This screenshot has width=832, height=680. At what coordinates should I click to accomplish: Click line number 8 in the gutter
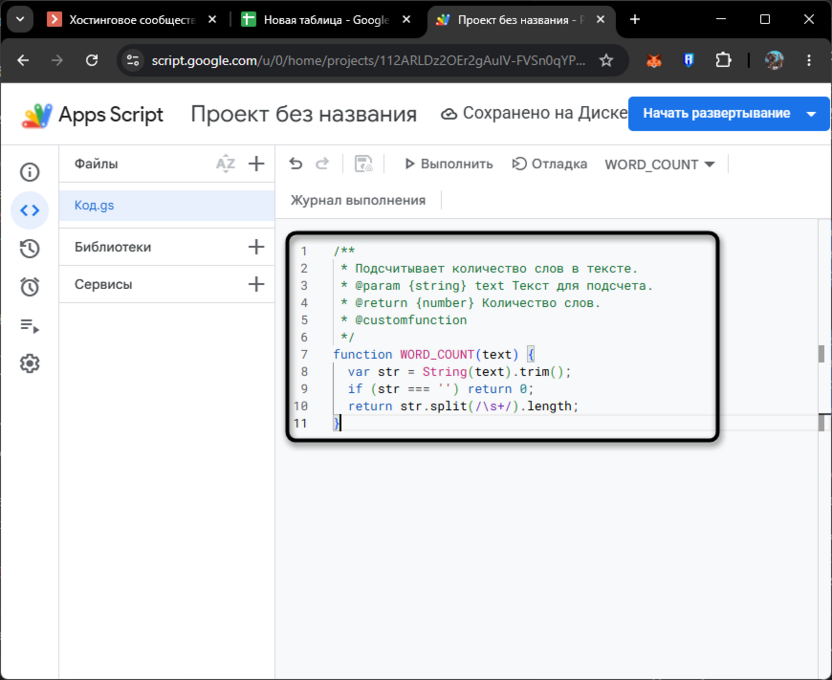point(304,372)
